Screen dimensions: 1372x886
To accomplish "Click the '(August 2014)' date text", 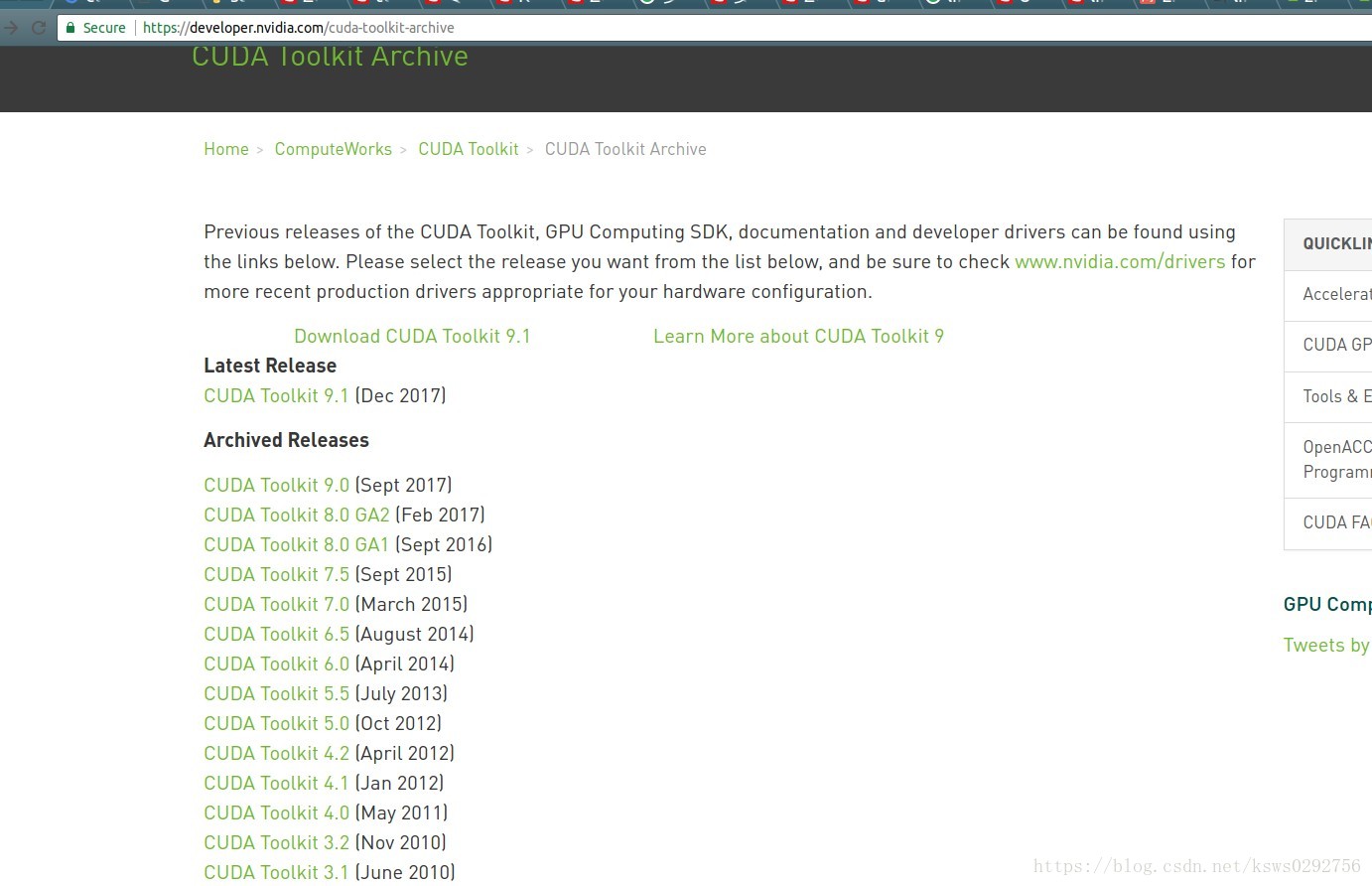I will pos(415,635).
